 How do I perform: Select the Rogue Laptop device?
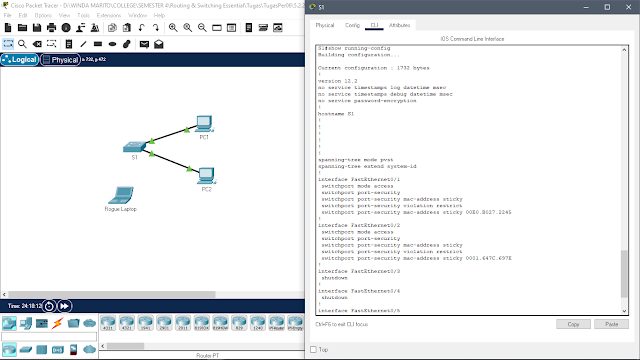pos(121,195)
